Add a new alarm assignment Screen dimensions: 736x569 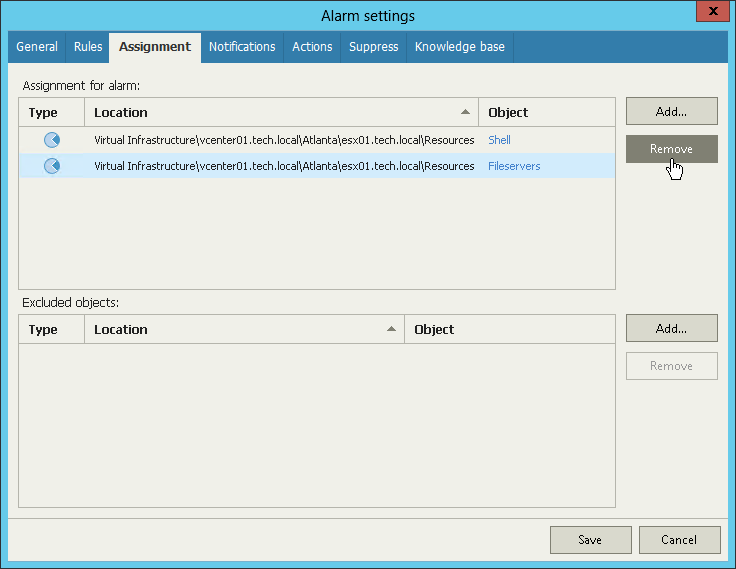[x=671, y=111]
